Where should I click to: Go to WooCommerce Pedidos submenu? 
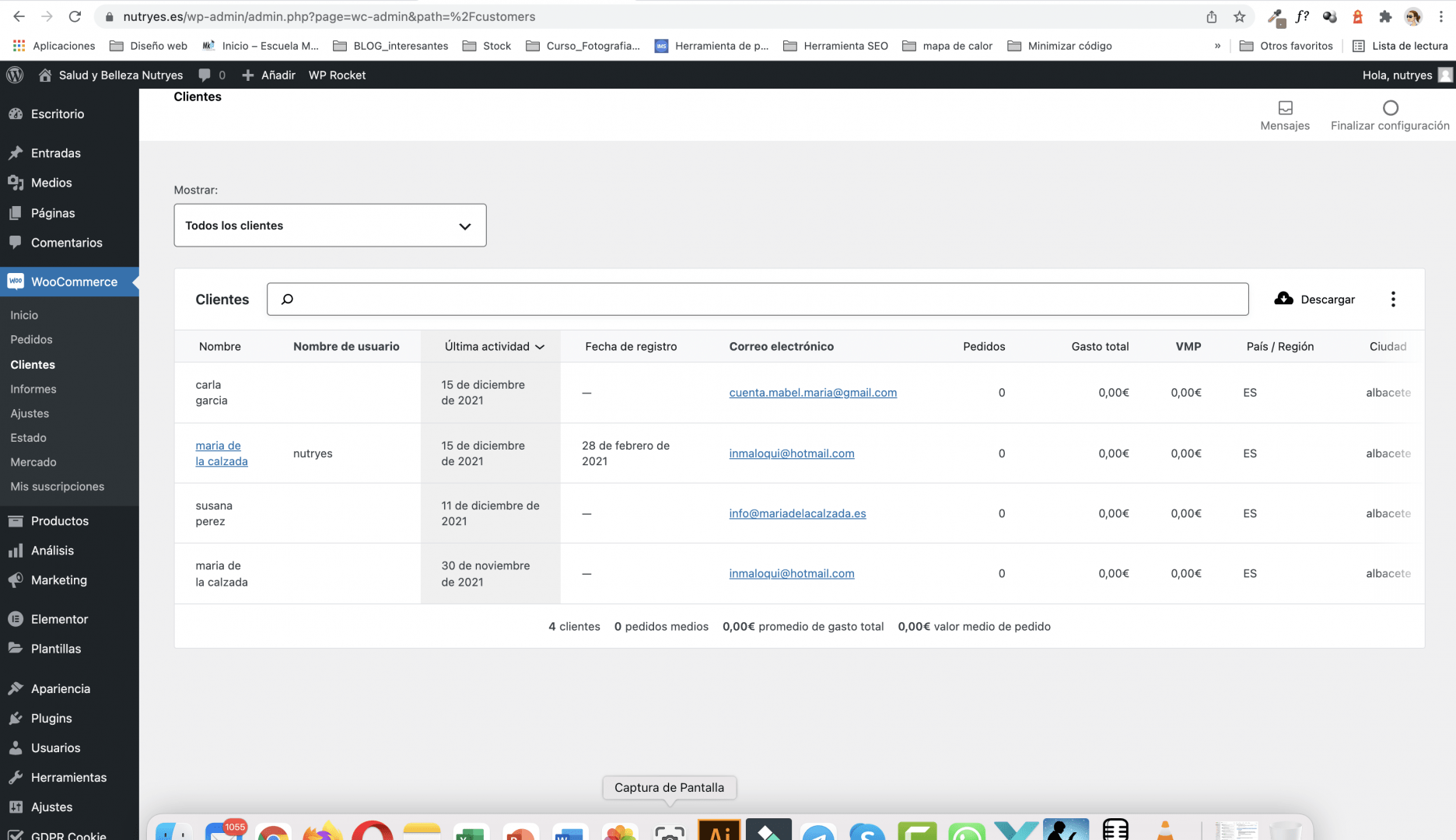coord(31,340)
